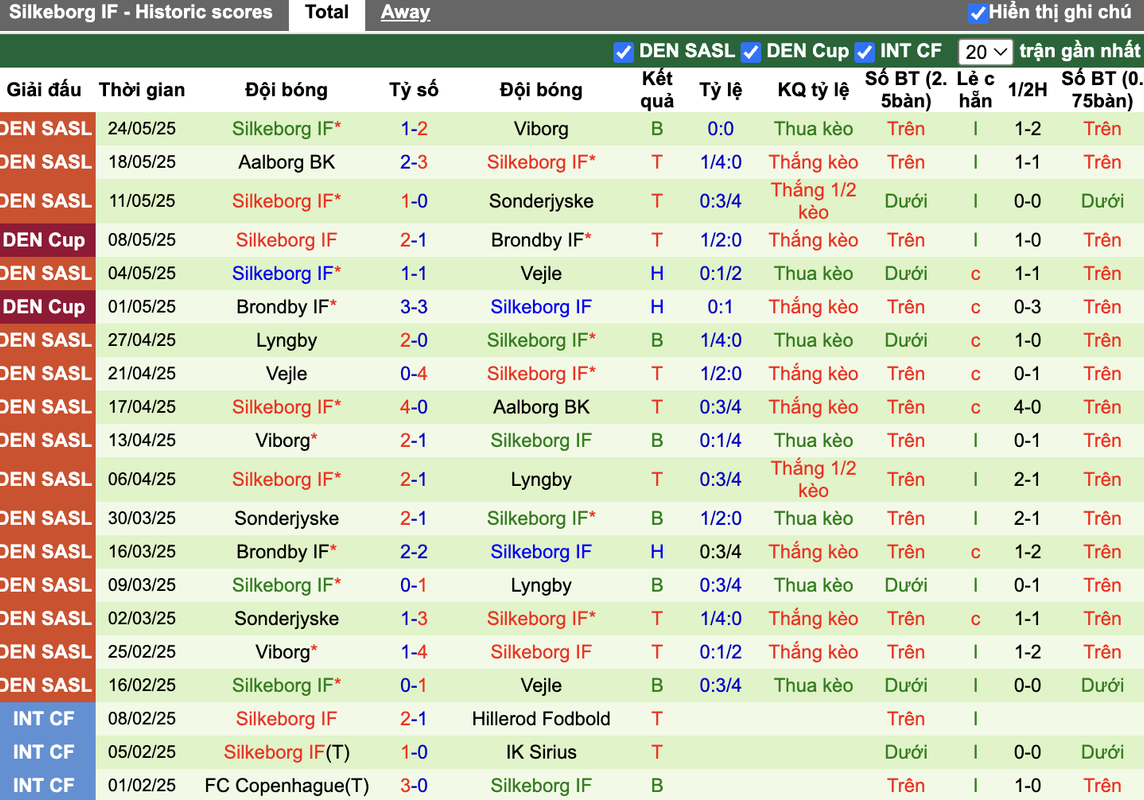This screenshot has width=1144, height=800.
Task: Open Silkeborg IF* in the 09/03/25 row
Action: click(287, 585)
